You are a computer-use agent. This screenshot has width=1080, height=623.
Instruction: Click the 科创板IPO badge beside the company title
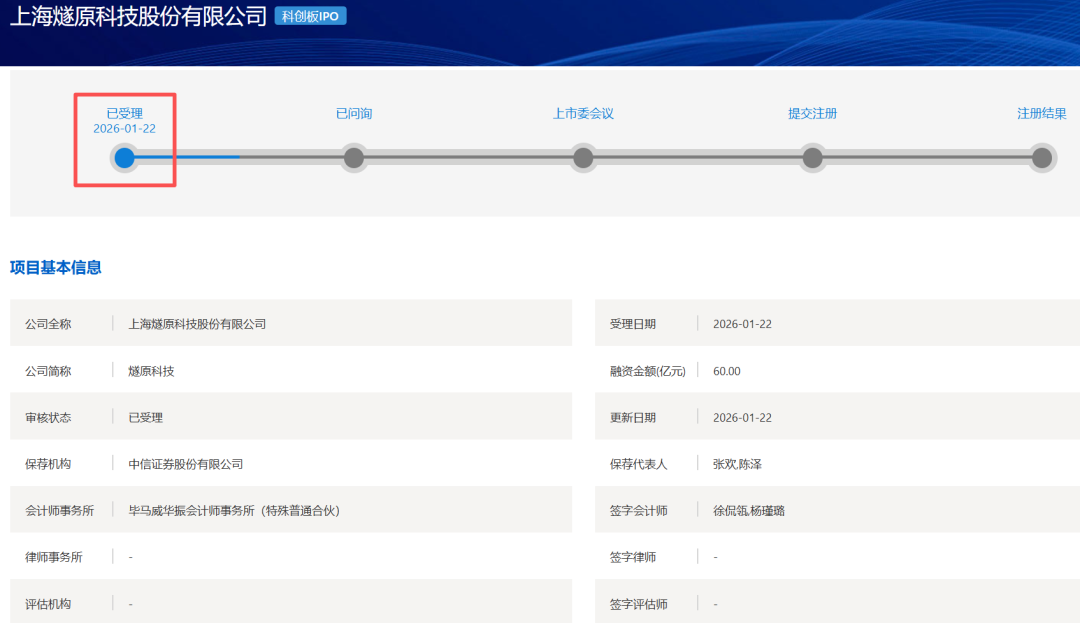coord(310,16)
